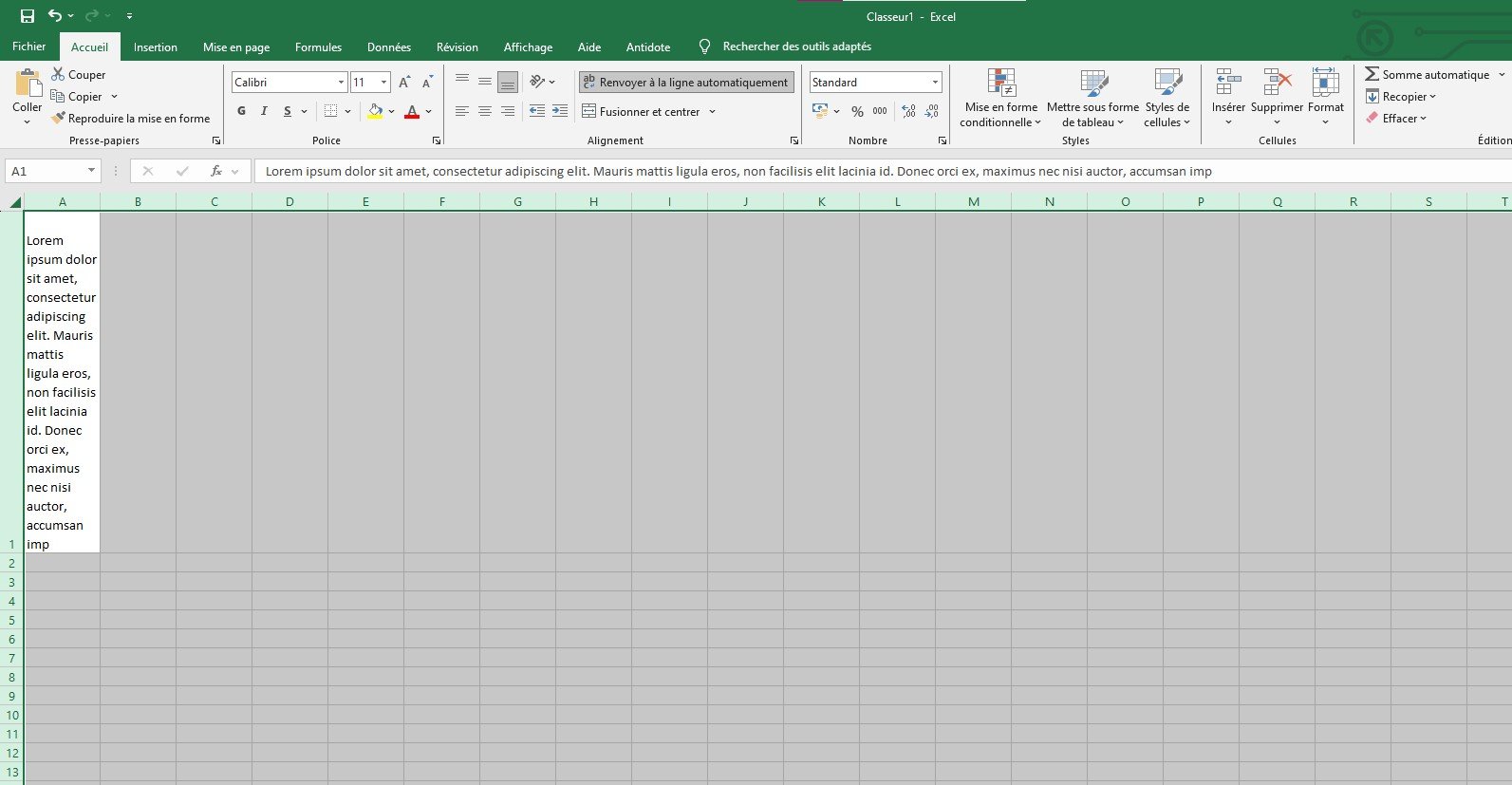Image resolution: width=1512 pixels, height=785 pixels.
Task: Click the Save floppy disk icon
Action: 28,16
